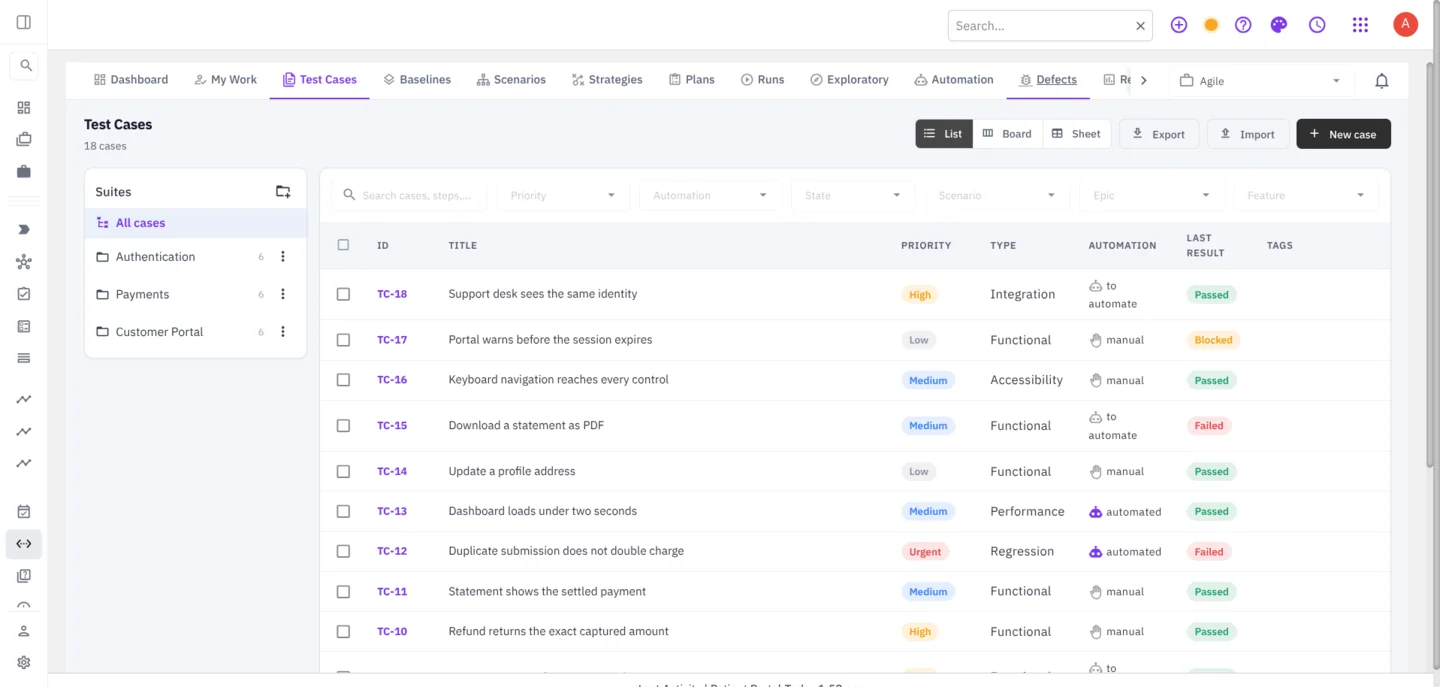Switch to the Runs tab
Viewport: 1440px width, 687px height.
(762, 80)
